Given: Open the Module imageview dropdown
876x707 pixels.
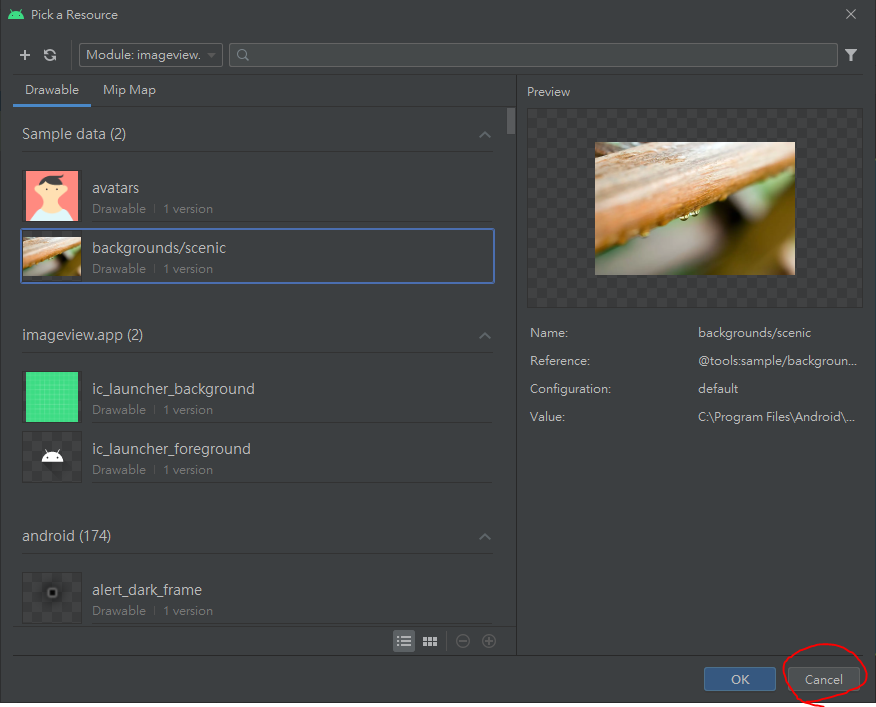Looking at the screenshot, I should point(151,55).
